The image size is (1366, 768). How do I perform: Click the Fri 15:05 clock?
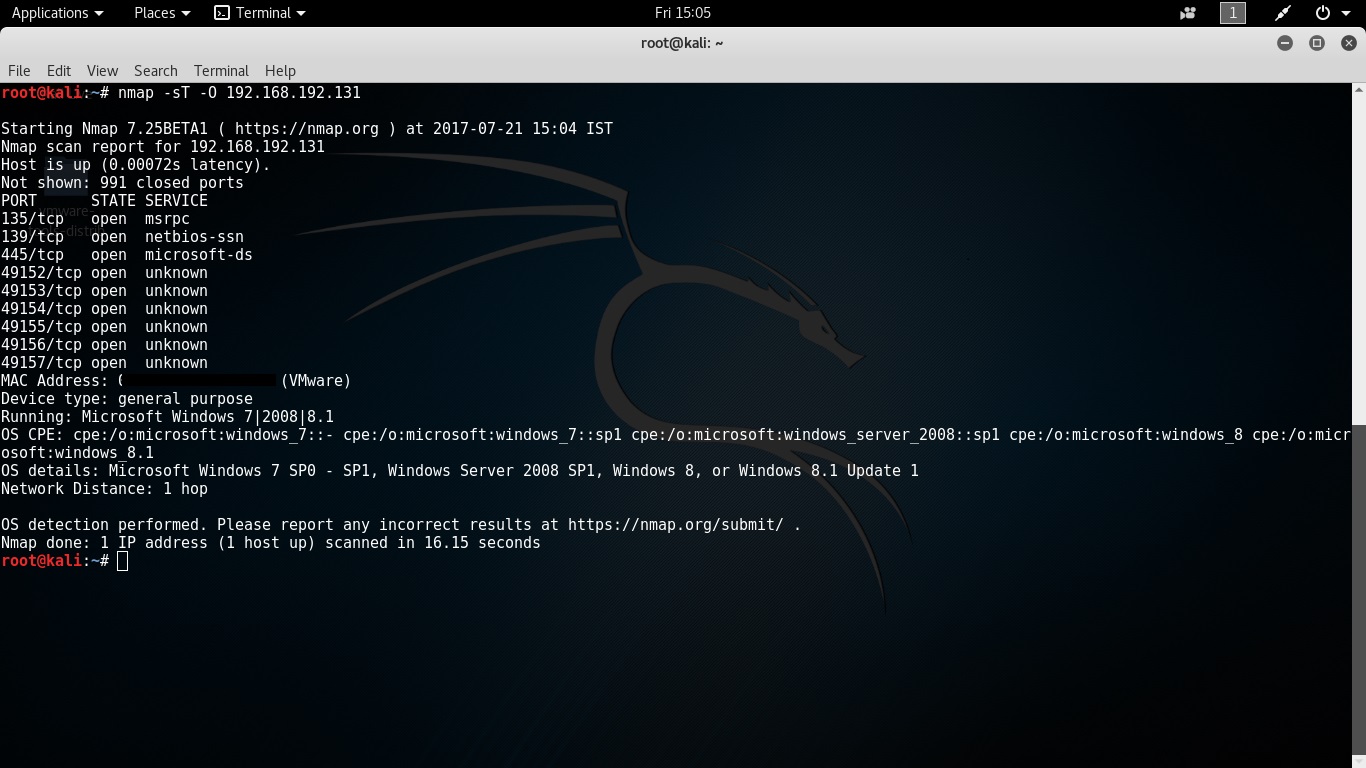(683, 13)
